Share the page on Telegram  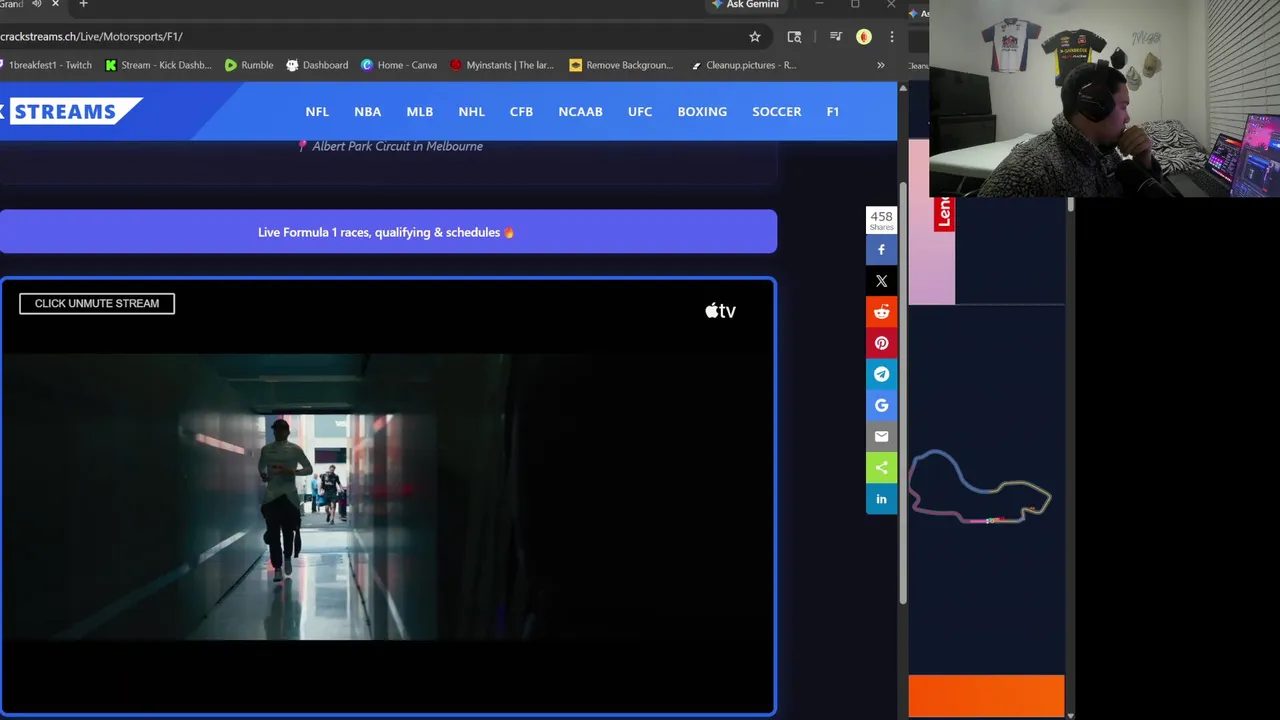point(881,374)
